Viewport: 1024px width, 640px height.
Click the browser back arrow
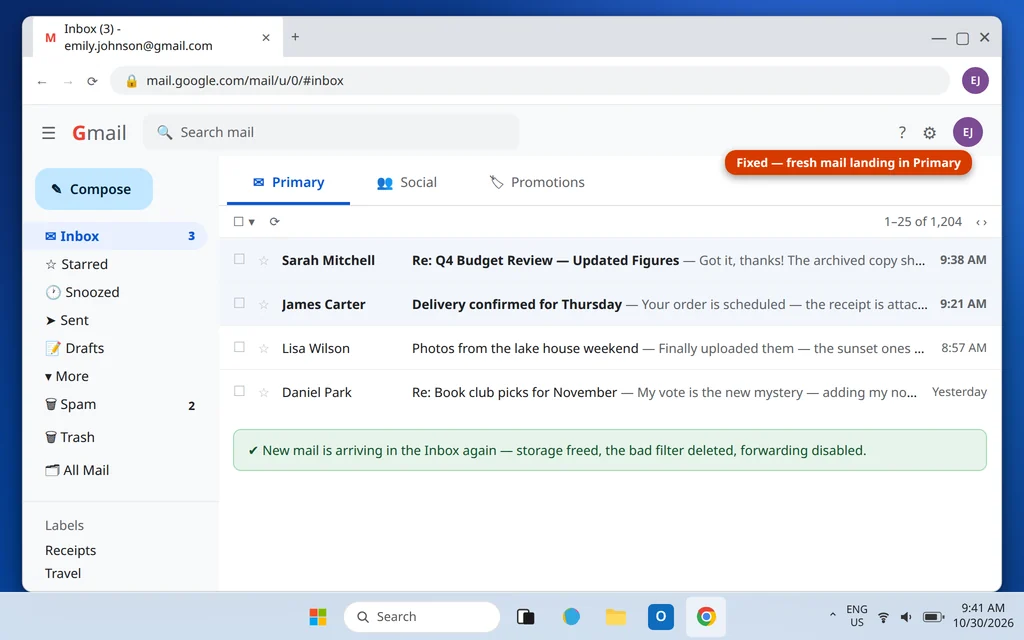(42, 82)
